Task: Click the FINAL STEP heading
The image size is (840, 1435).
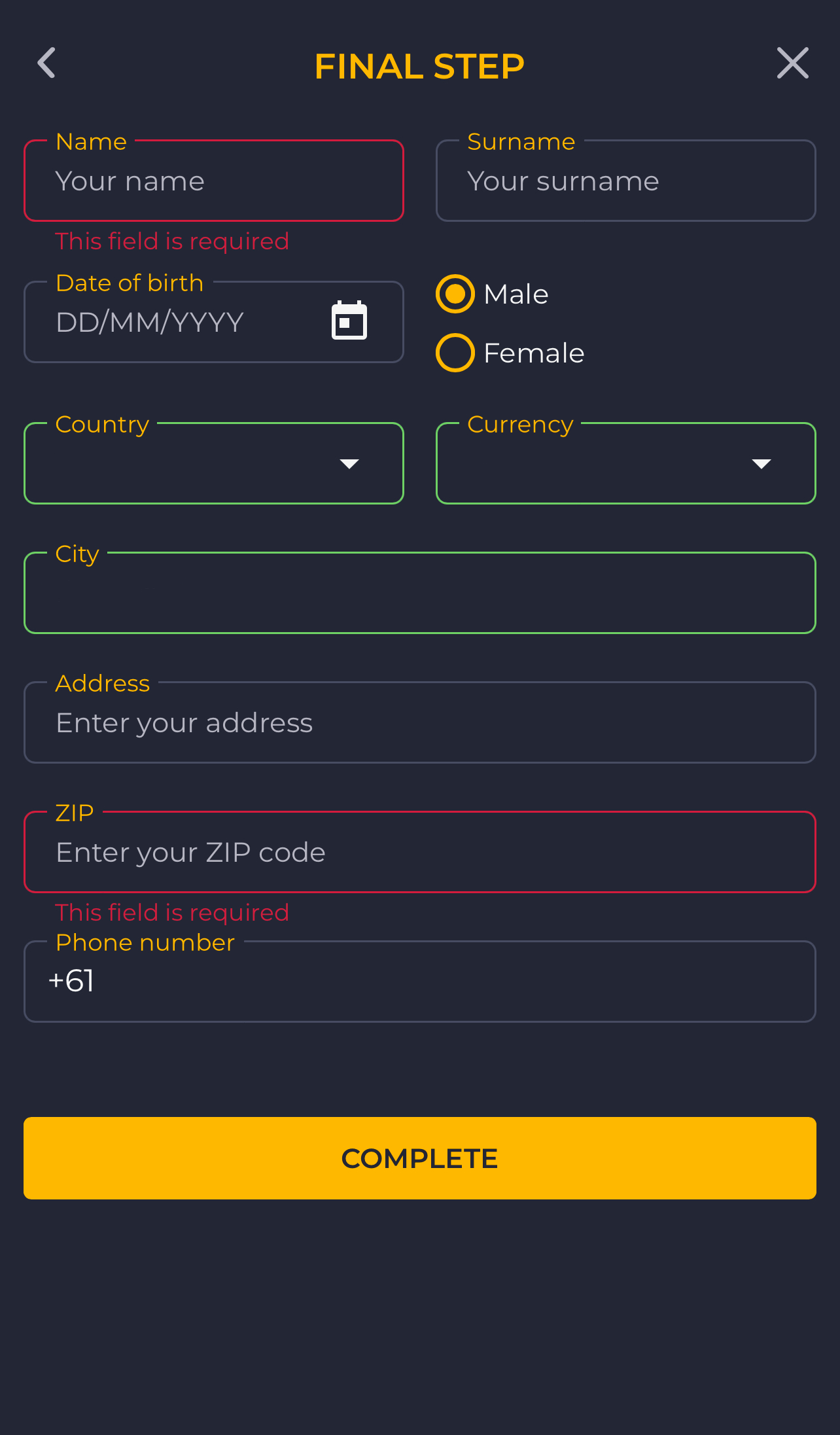Action: pos(419,66)
